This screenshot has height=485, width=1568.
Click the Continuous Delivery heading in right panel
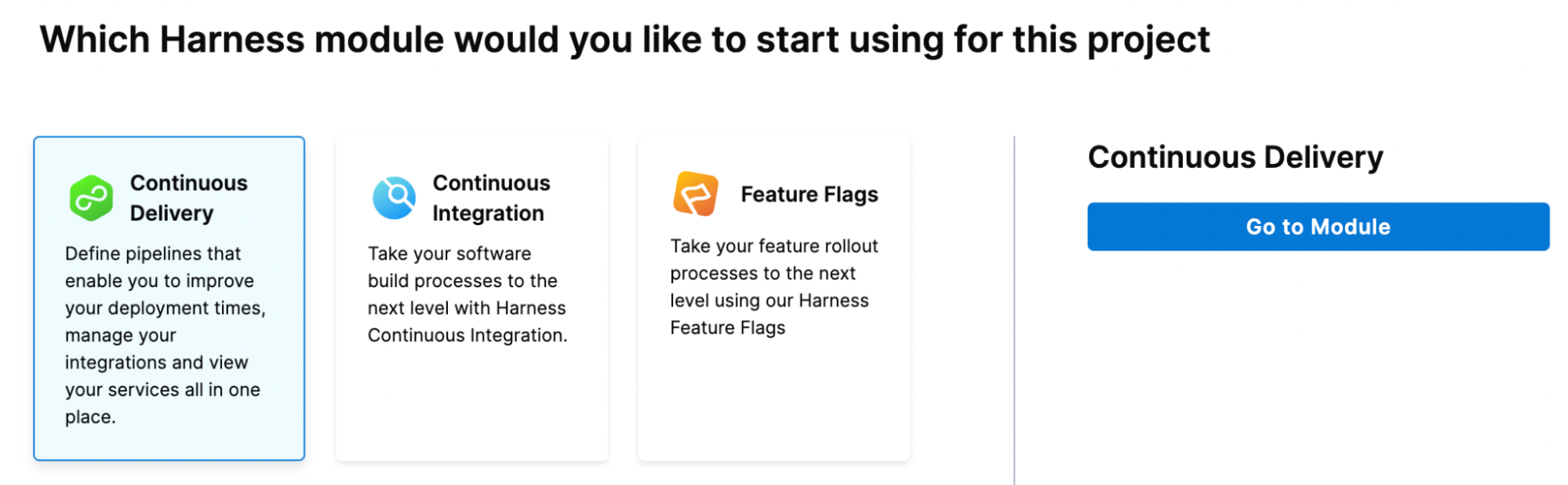[1235, 157]
